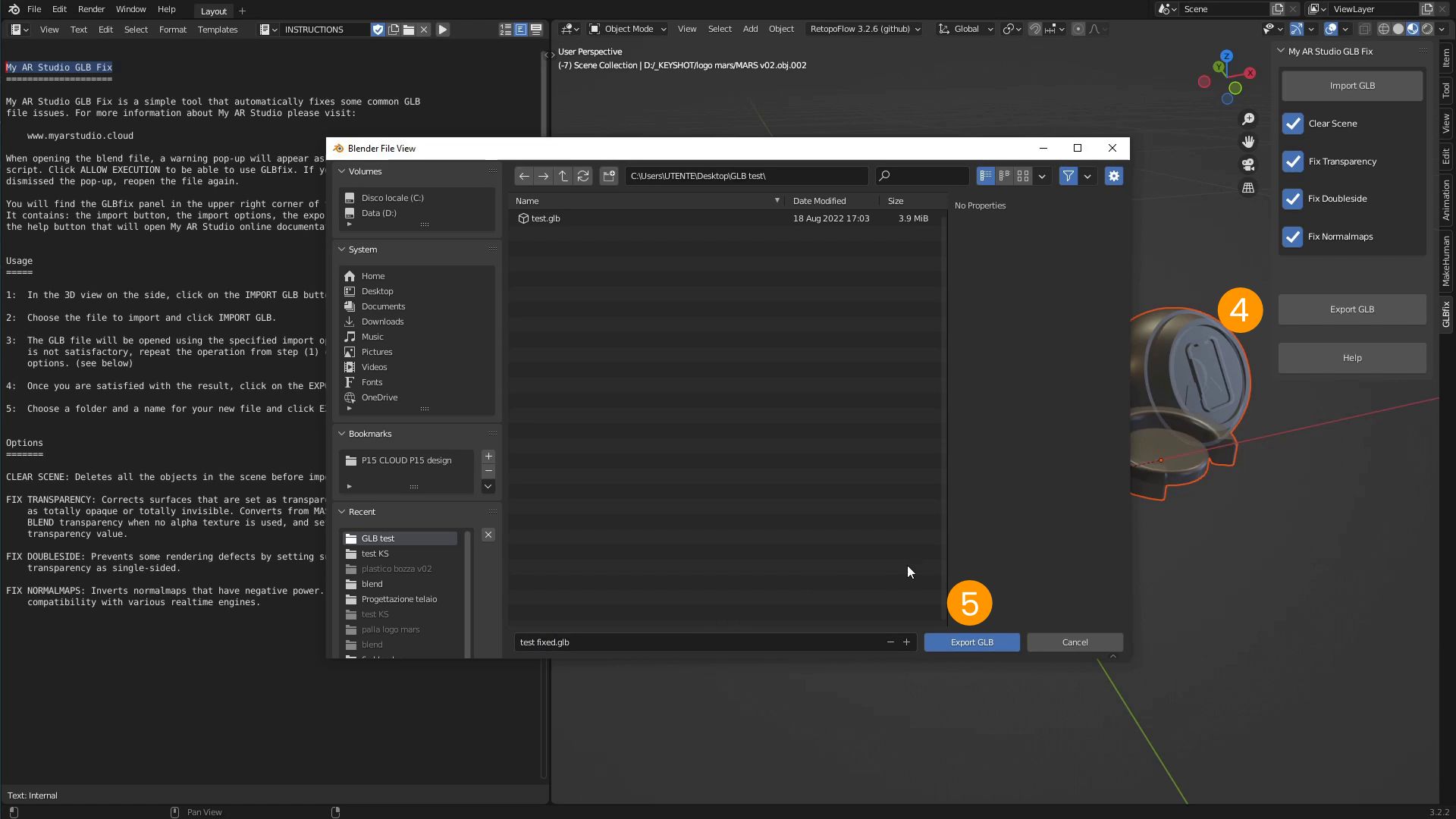The image size is (1456, 819).
Task: Click the parent directory up arrow
Action: coord(563,176)
